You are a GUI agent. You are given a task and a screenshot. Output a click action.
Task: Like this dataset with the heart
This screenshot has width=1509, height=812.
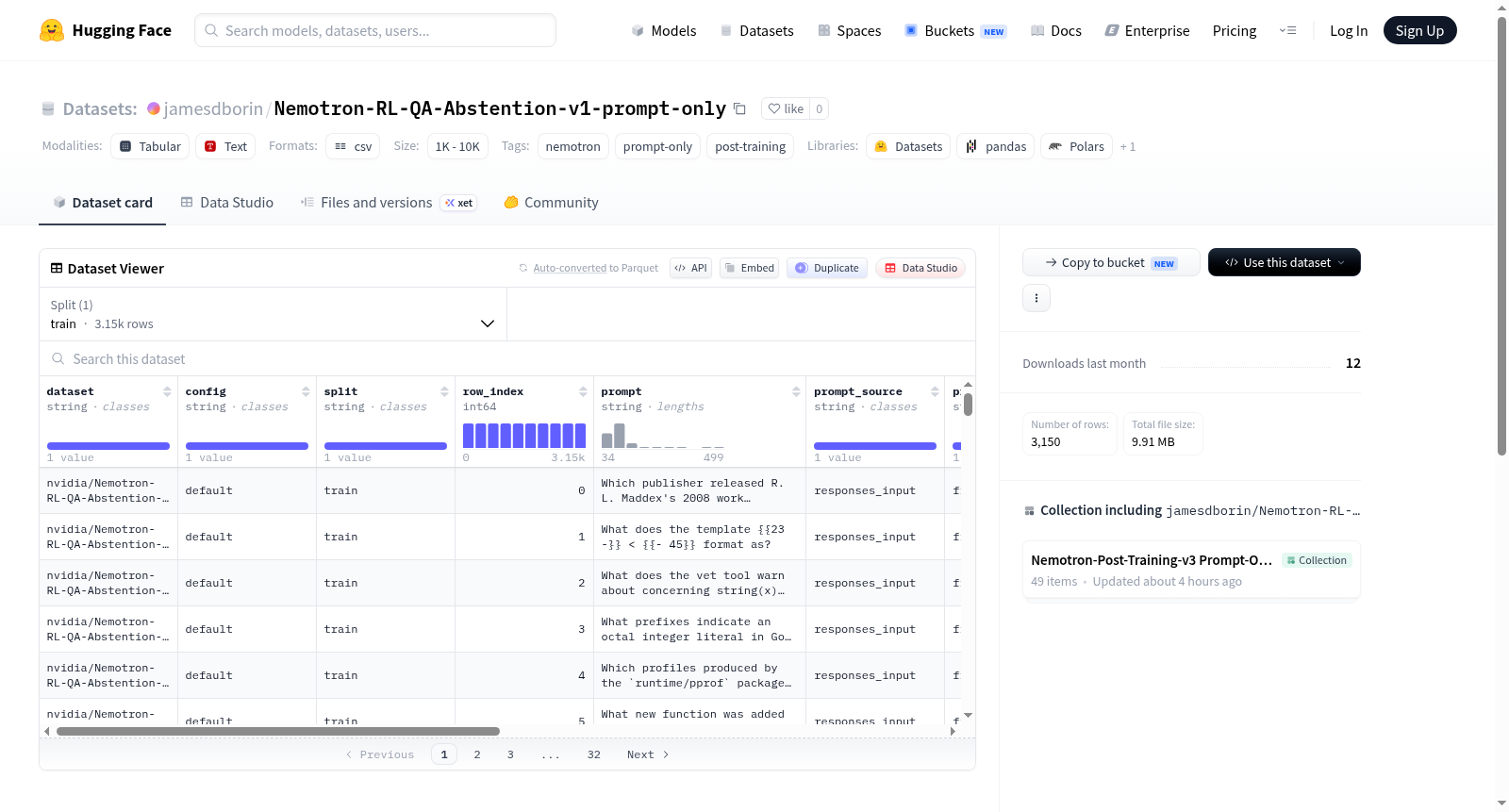point(786,108)
